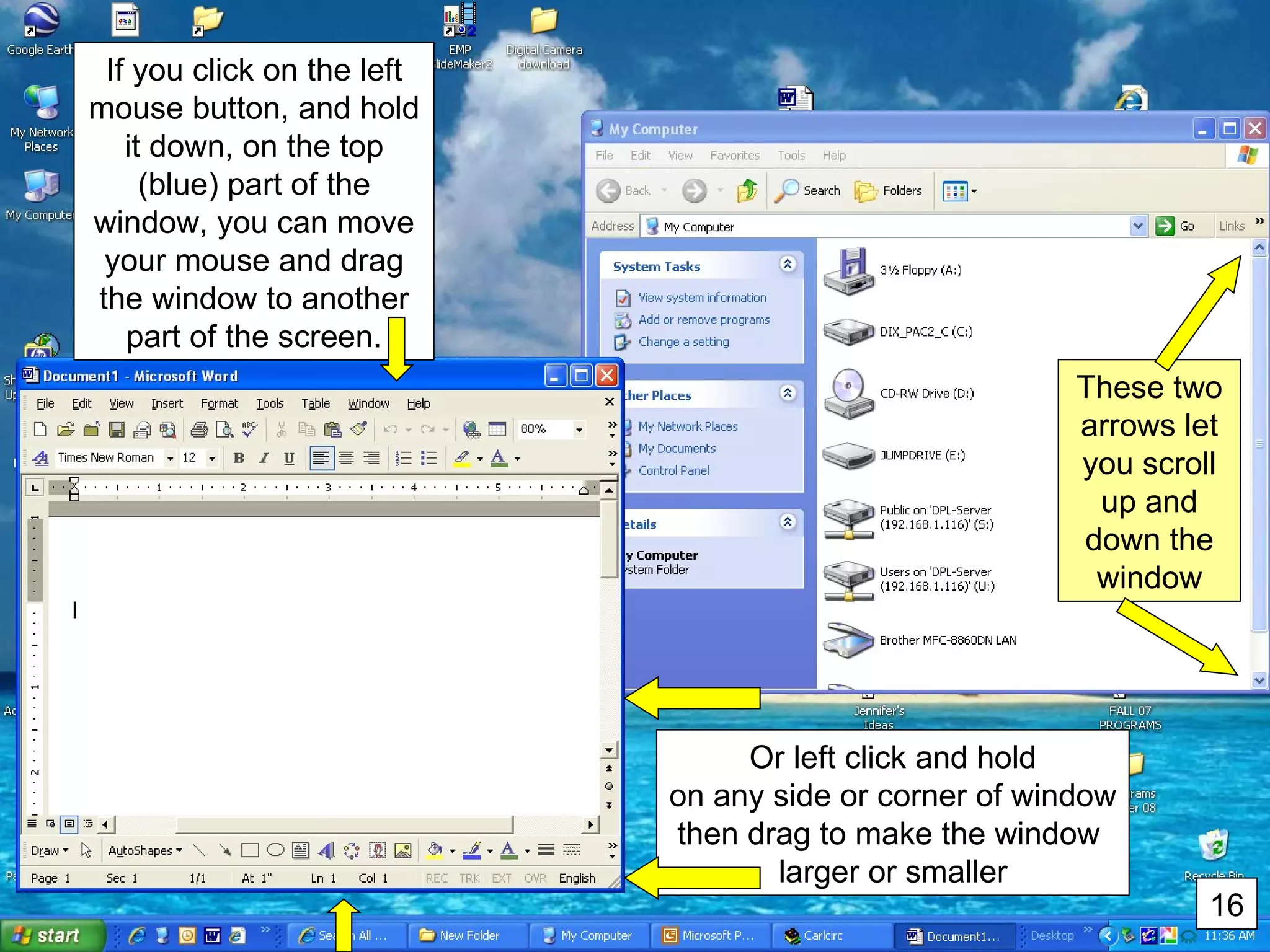Select Center paragraph alignment
The height and width of the screenshot is (952, 1270).
point(346,458)
